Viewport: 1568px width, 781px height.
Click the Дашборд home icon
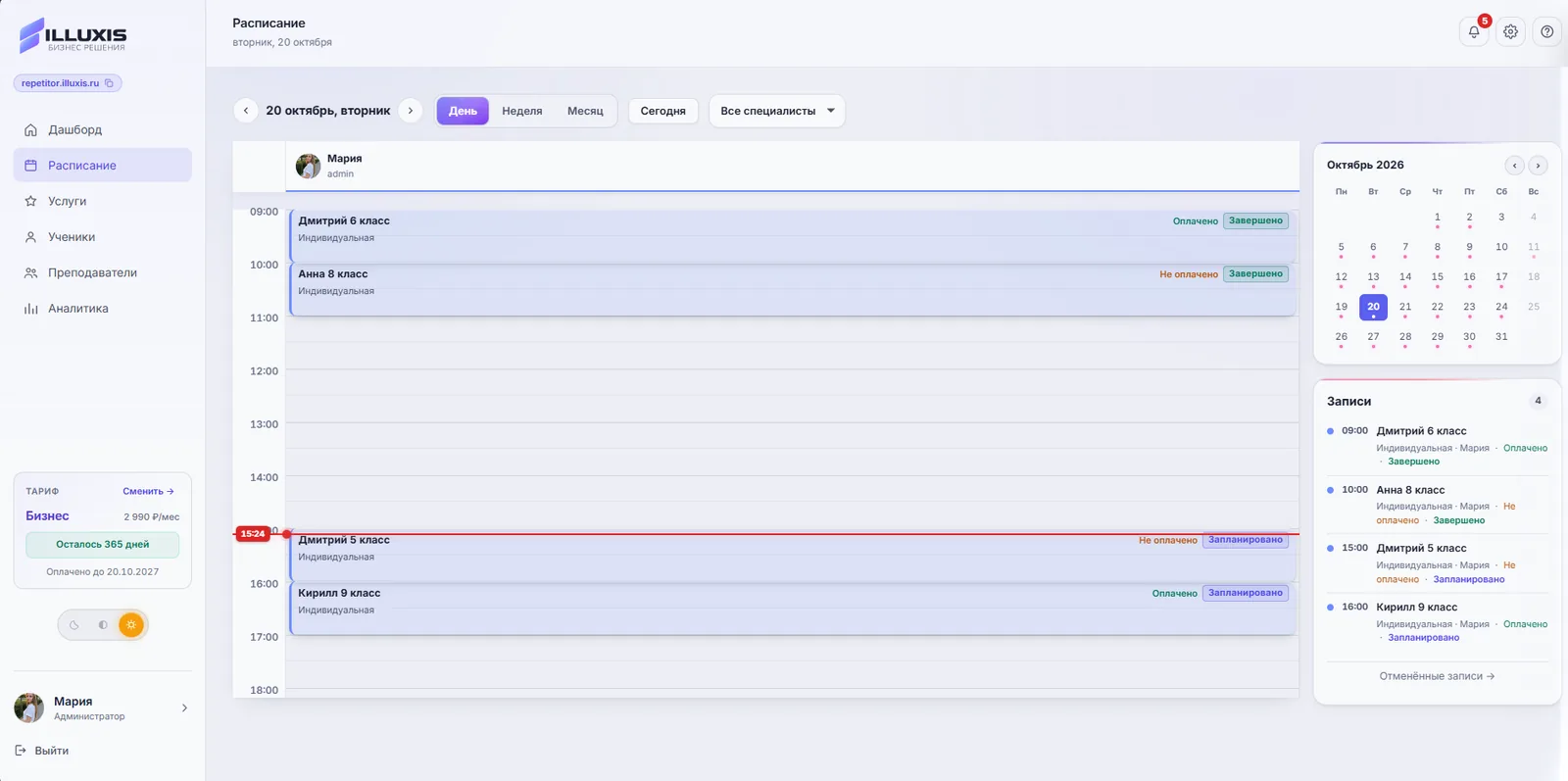tap(30, 129)
